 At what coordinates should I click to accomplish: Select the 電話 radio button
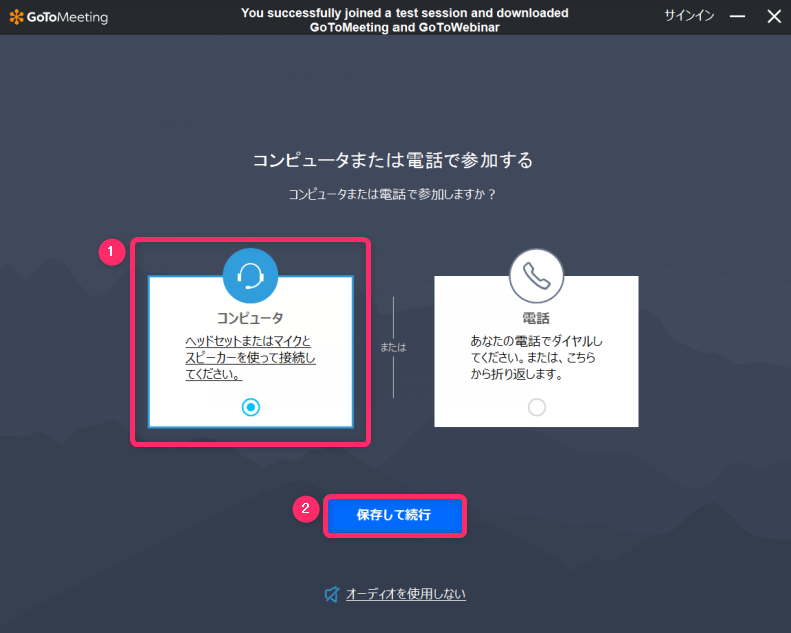(x=537, y=407)
